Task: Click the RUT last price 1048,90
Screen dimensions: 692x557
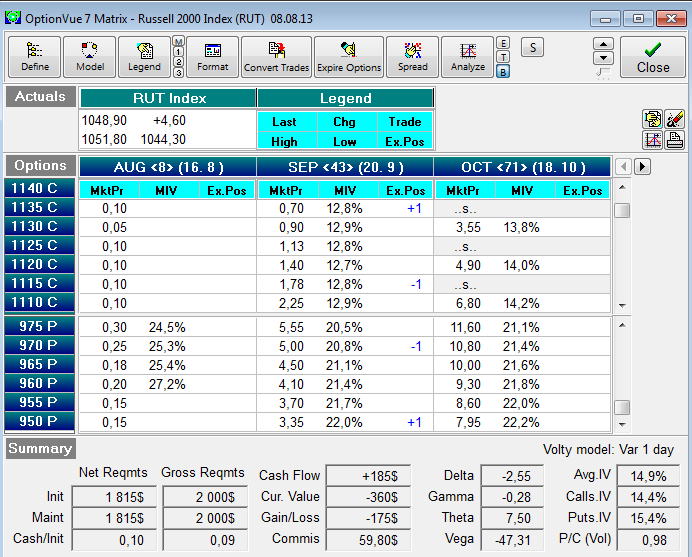Action: click(104, 120)
